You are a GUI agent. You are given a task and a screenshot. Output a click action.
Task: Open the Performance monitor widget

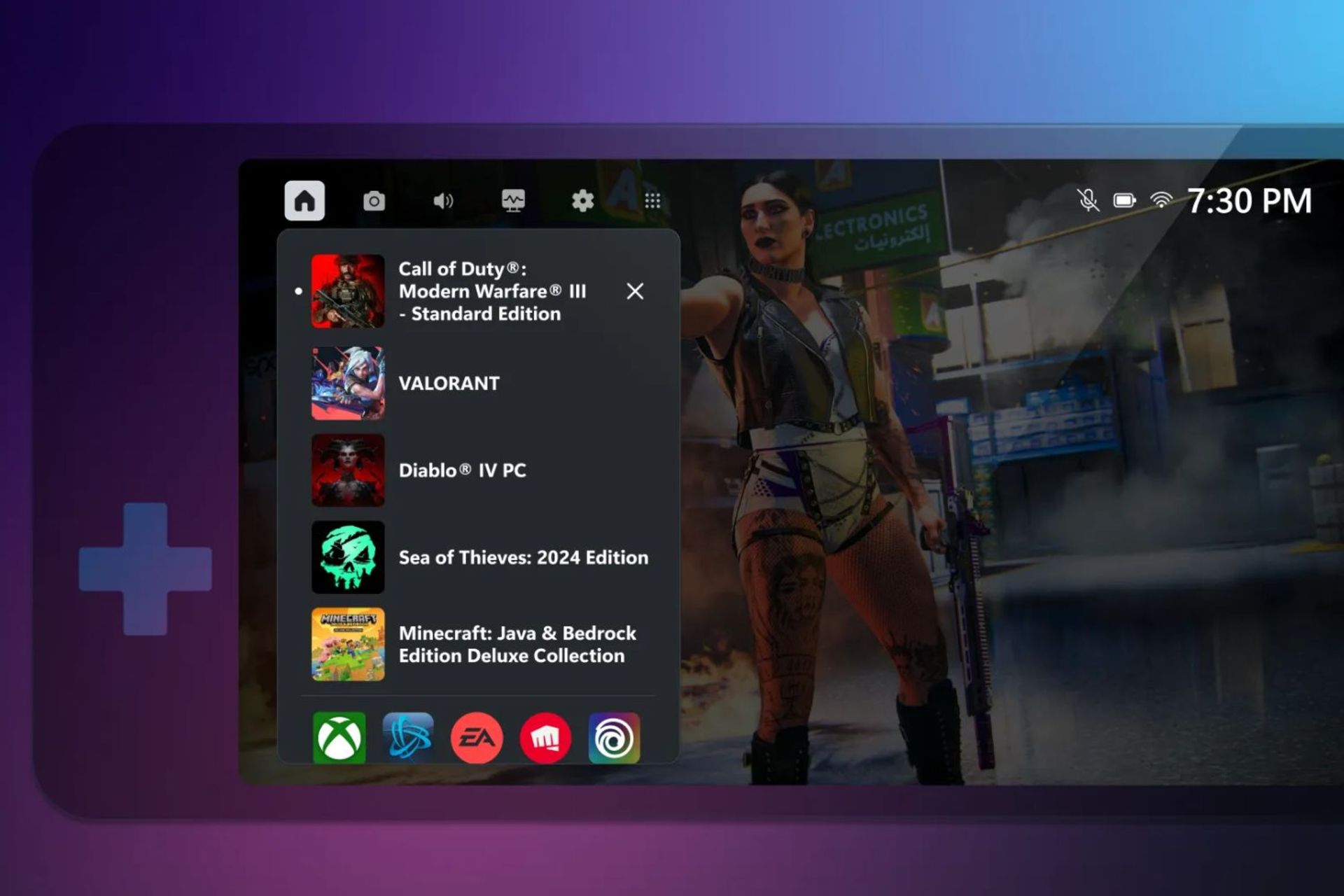(513, 201)
